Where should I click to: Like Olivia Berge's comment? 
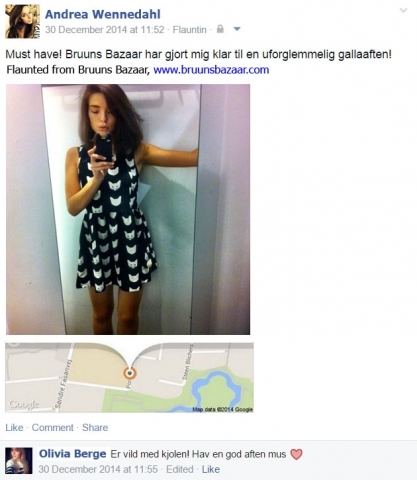point(211,469)
